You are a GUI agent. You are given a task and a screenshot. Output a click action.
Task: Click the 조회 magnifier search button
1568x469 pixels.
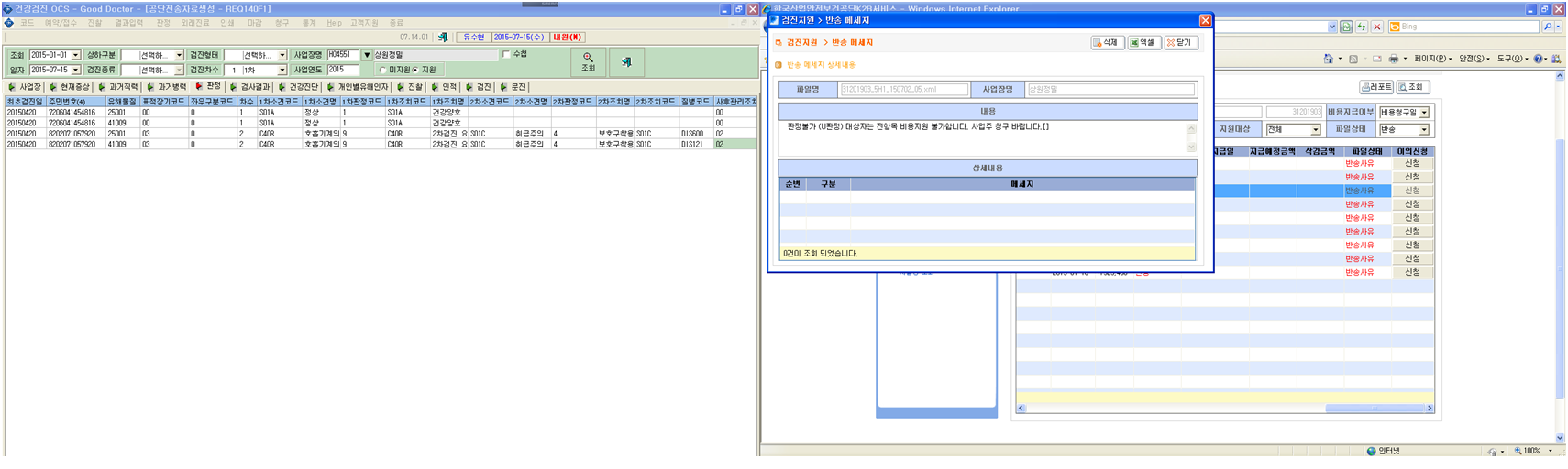point(588,62)
